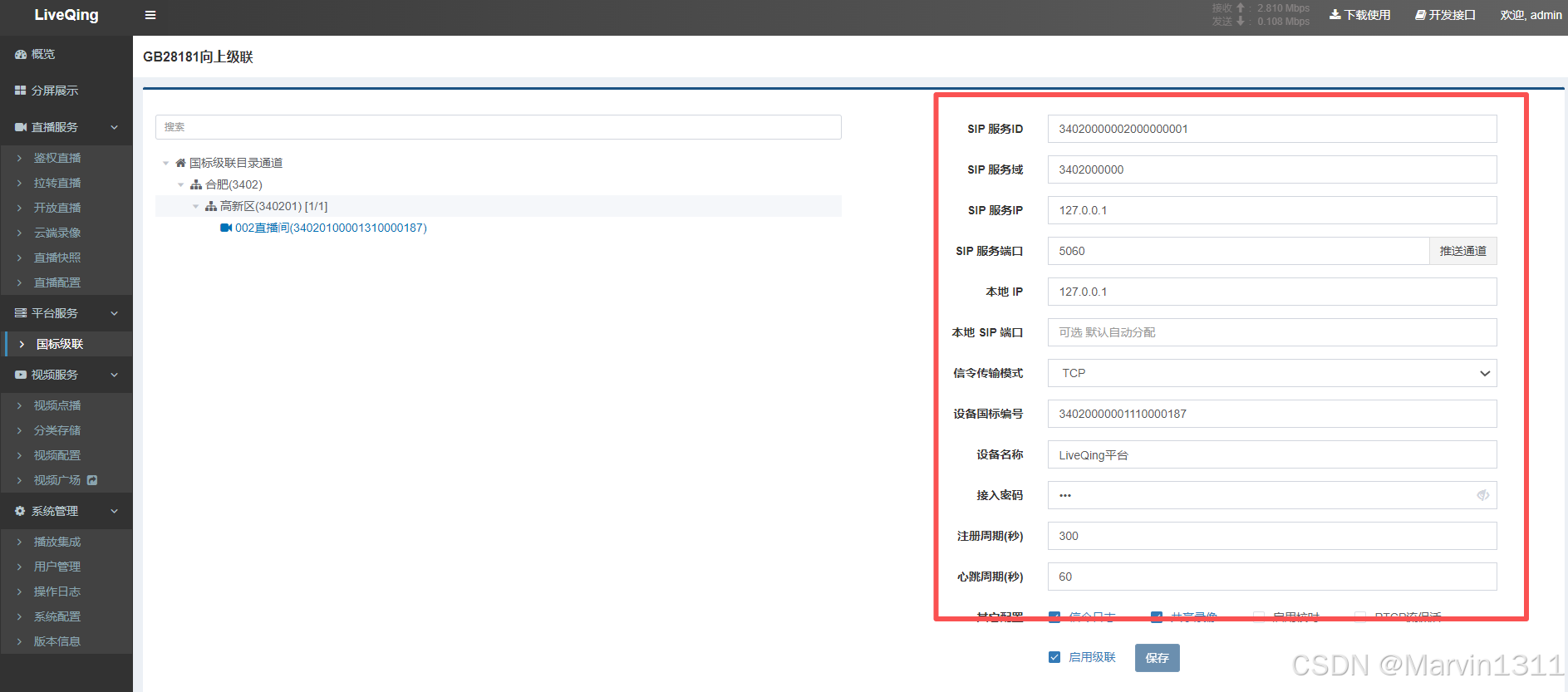Click the 本地 SIP 端口 field
This screenshot has height=692, width=1568.
point(1272,332)
